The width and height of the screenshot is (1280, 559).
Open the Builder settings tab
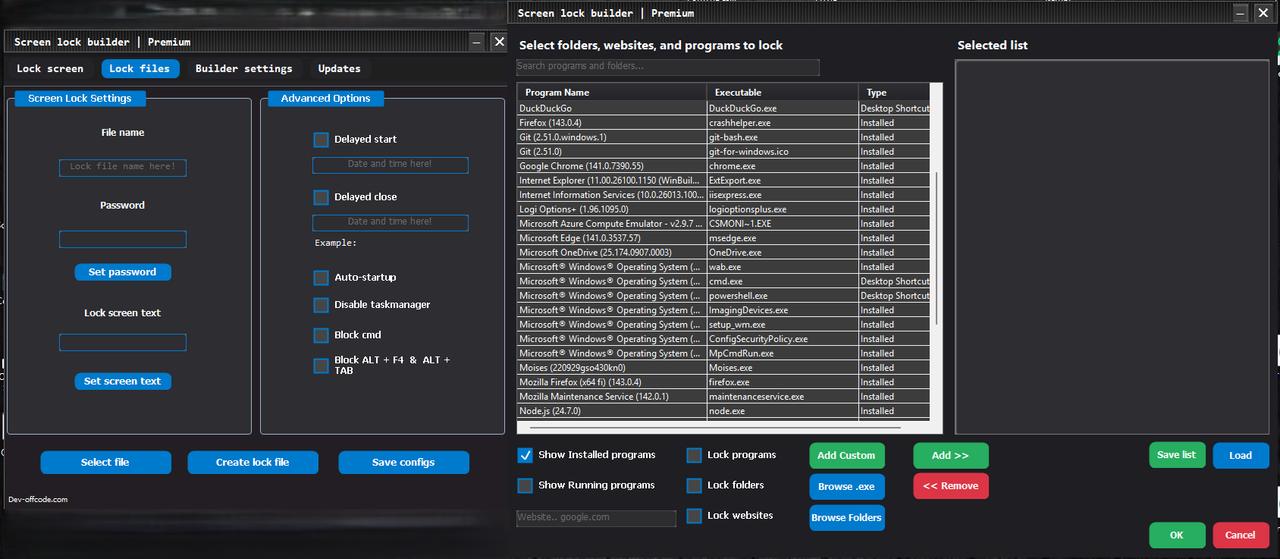(244, 69)
